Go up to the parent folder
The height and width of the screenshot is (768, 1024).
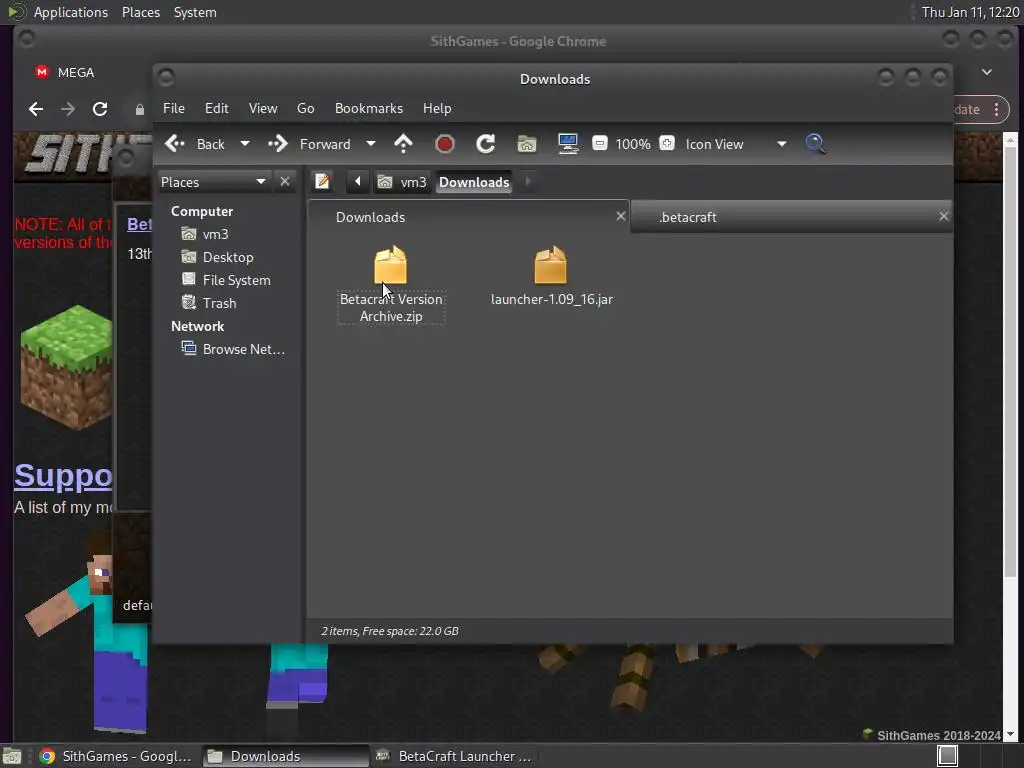pos(404,144)
